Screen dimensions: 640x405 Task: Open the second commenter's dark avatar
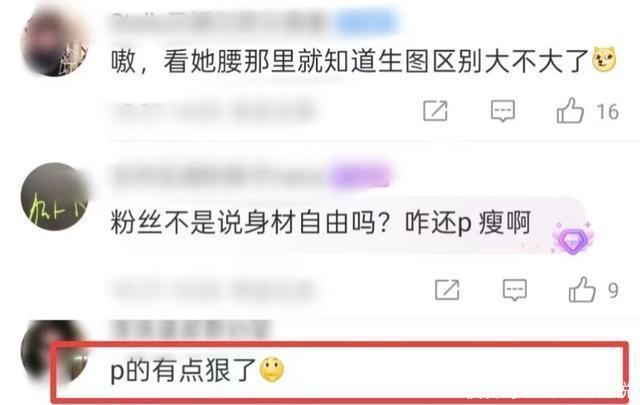point(55,197)
